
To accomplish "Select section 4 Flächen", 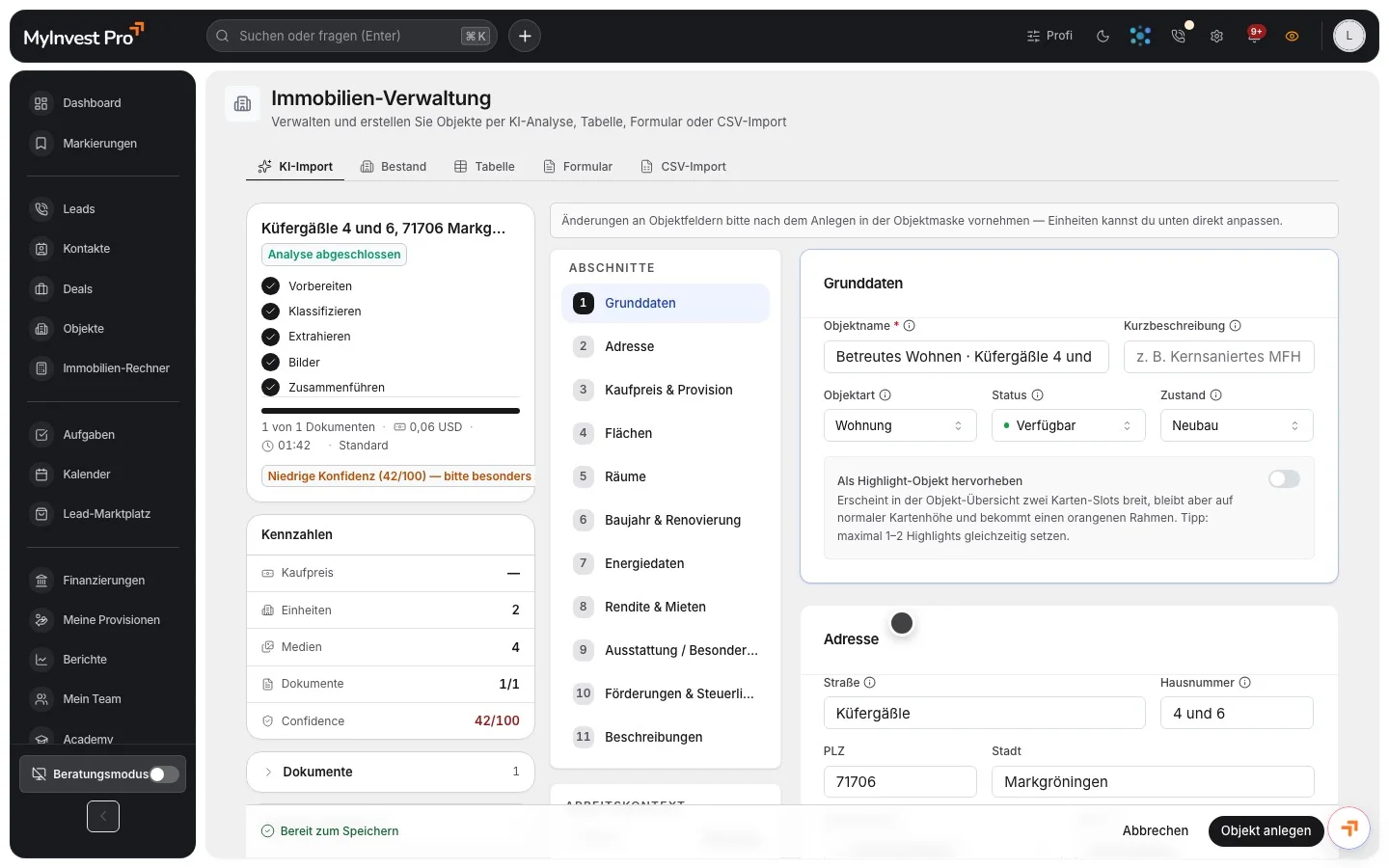I will pyautogui.click(x=666, y=433).
